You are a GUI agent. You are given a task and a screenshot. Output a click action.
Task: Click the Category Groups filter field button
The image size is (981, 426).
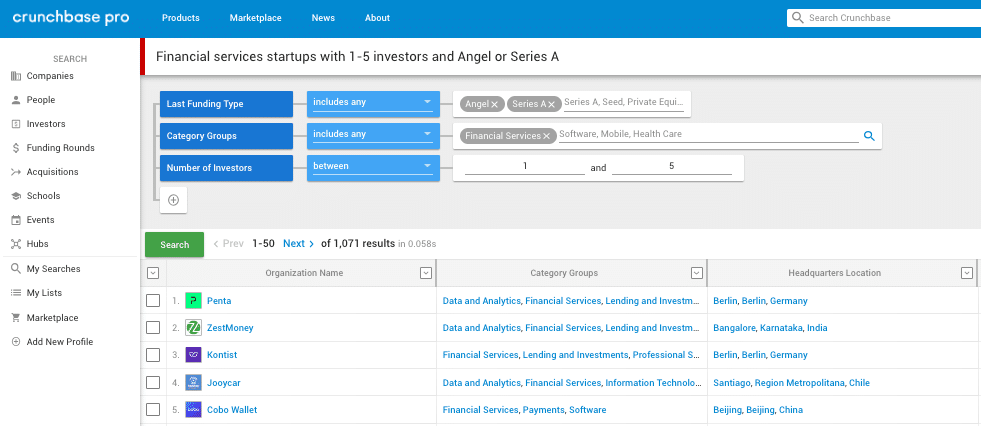[226, 136]
